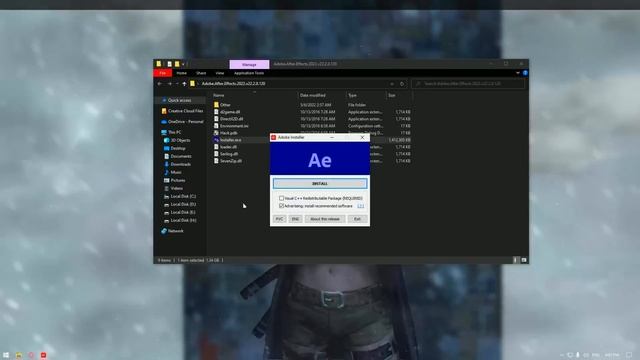This screenshot has height=360, width=640.
Task: Click the red Adobe icon on taskbar
Action: pos(43,355)
